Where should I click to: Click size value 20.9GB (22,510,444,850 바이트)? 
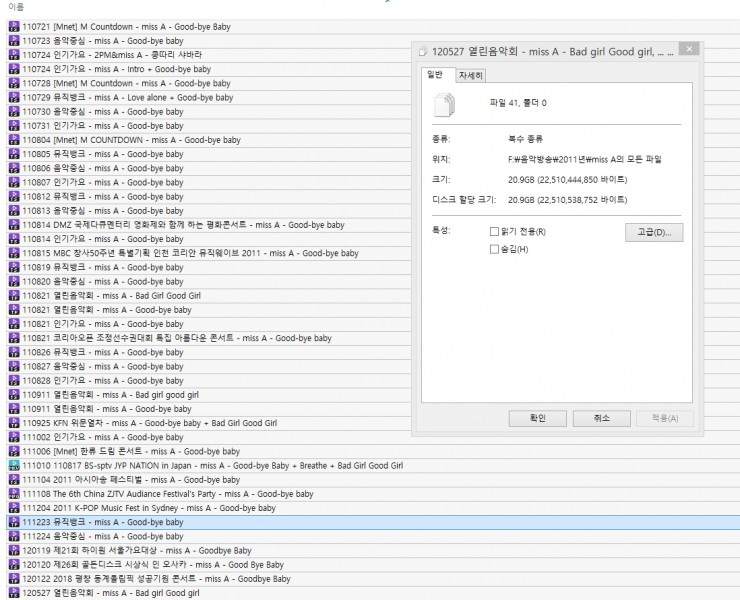click(568, 180)
